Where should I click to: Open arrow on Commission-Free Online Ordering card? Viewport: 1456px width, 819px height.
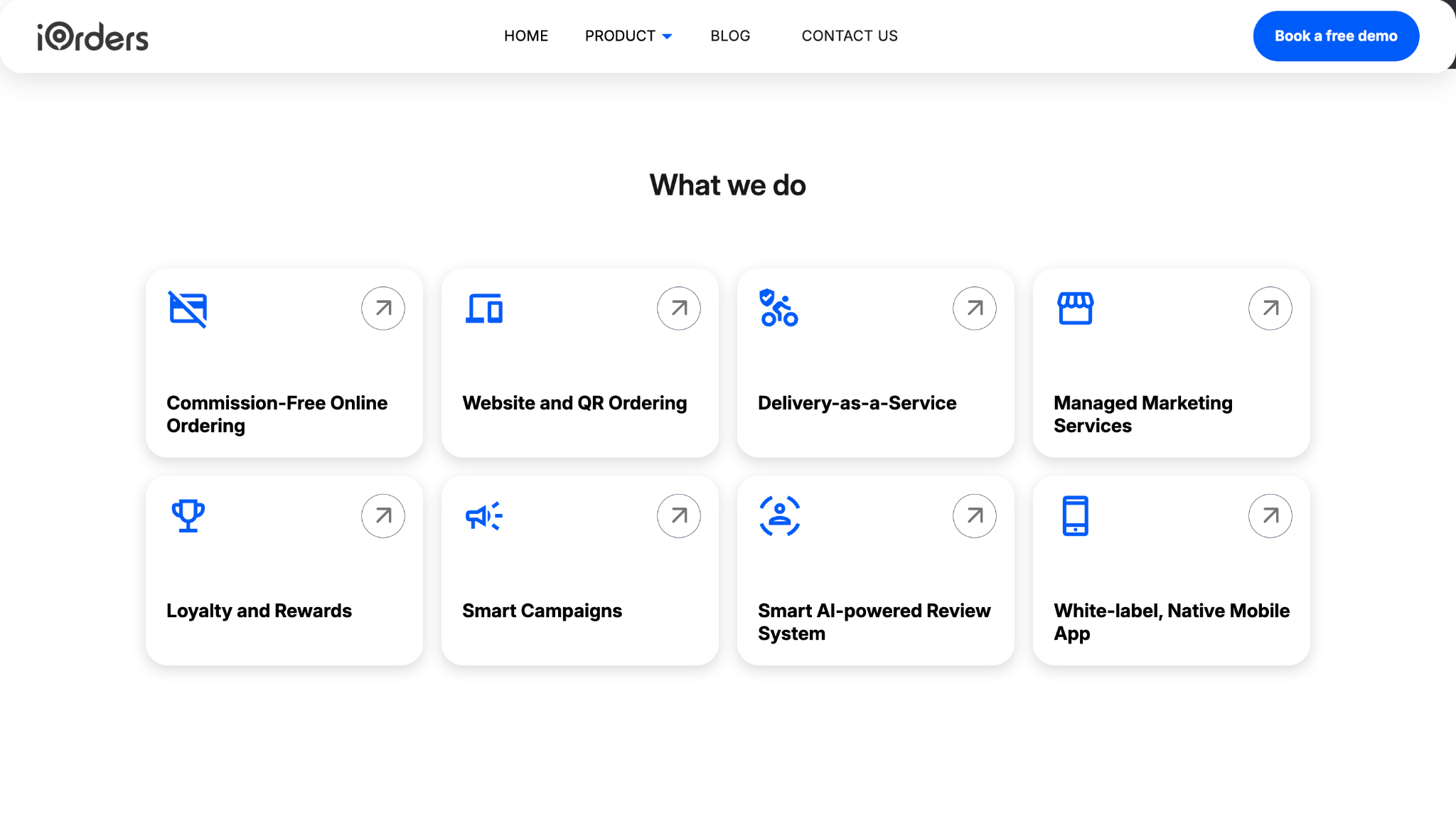click(383, 309)
